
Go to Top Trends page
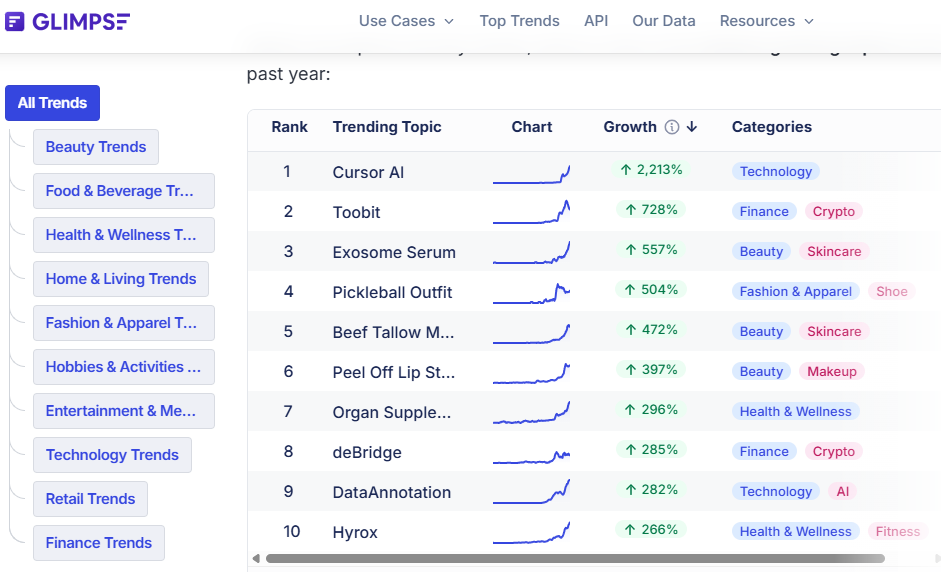(x=519, y=21)
